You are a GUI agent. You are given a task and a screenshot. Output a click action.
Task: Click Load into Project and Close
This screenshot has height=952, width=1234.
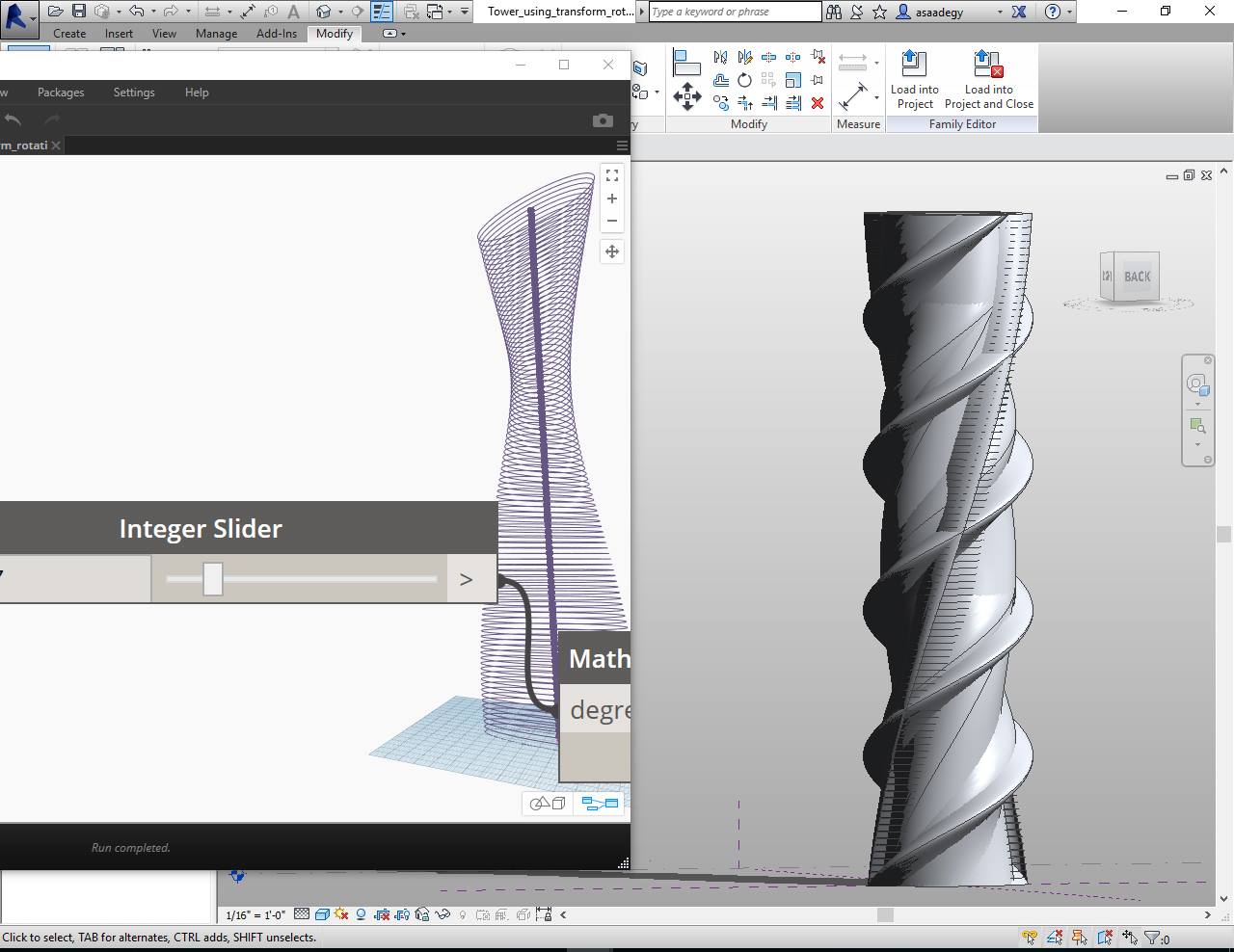click(989, 81)
